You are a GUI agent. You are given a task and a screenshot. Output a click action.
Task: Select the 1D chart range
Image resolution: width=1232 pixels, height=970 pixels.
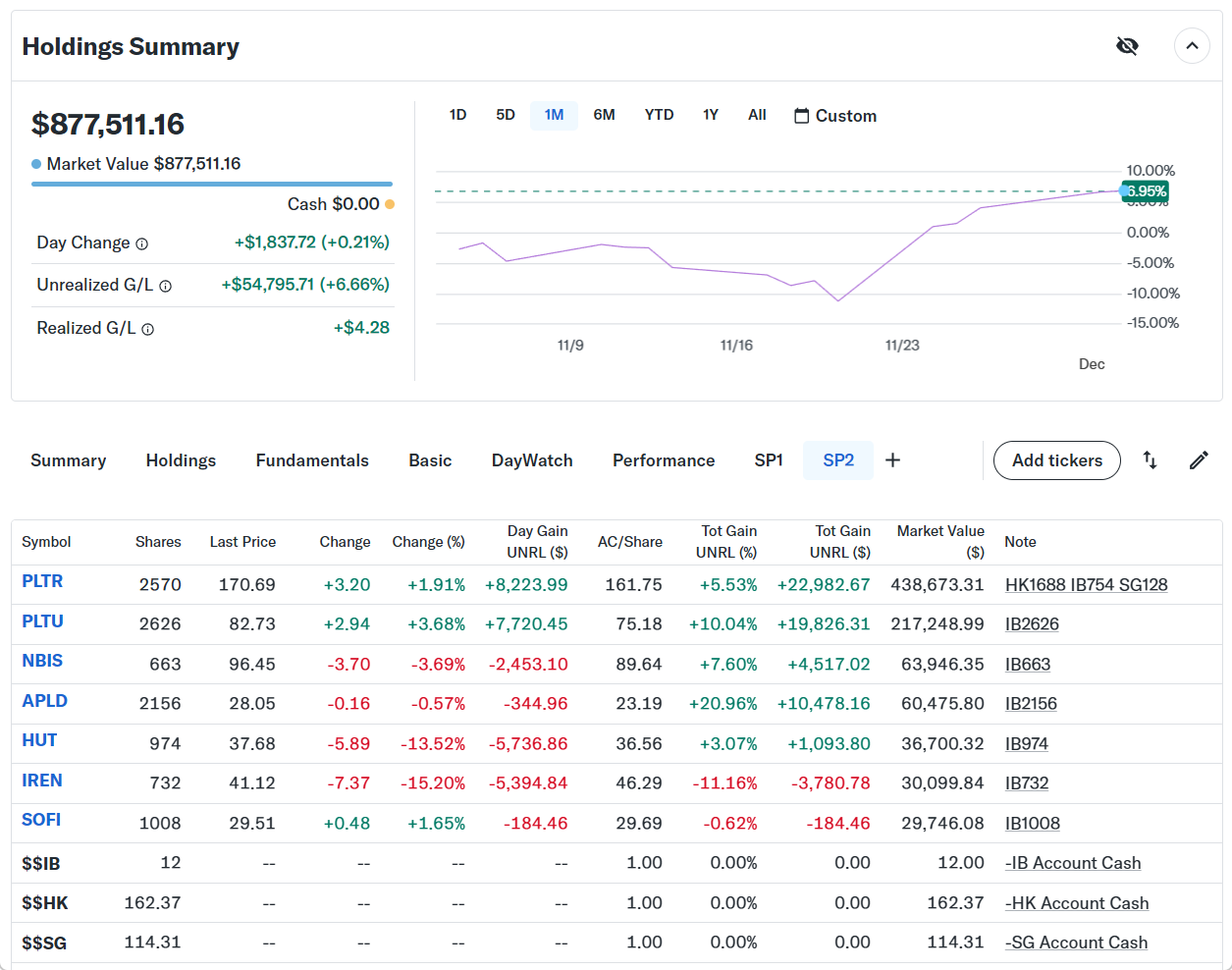pos(457,115)
